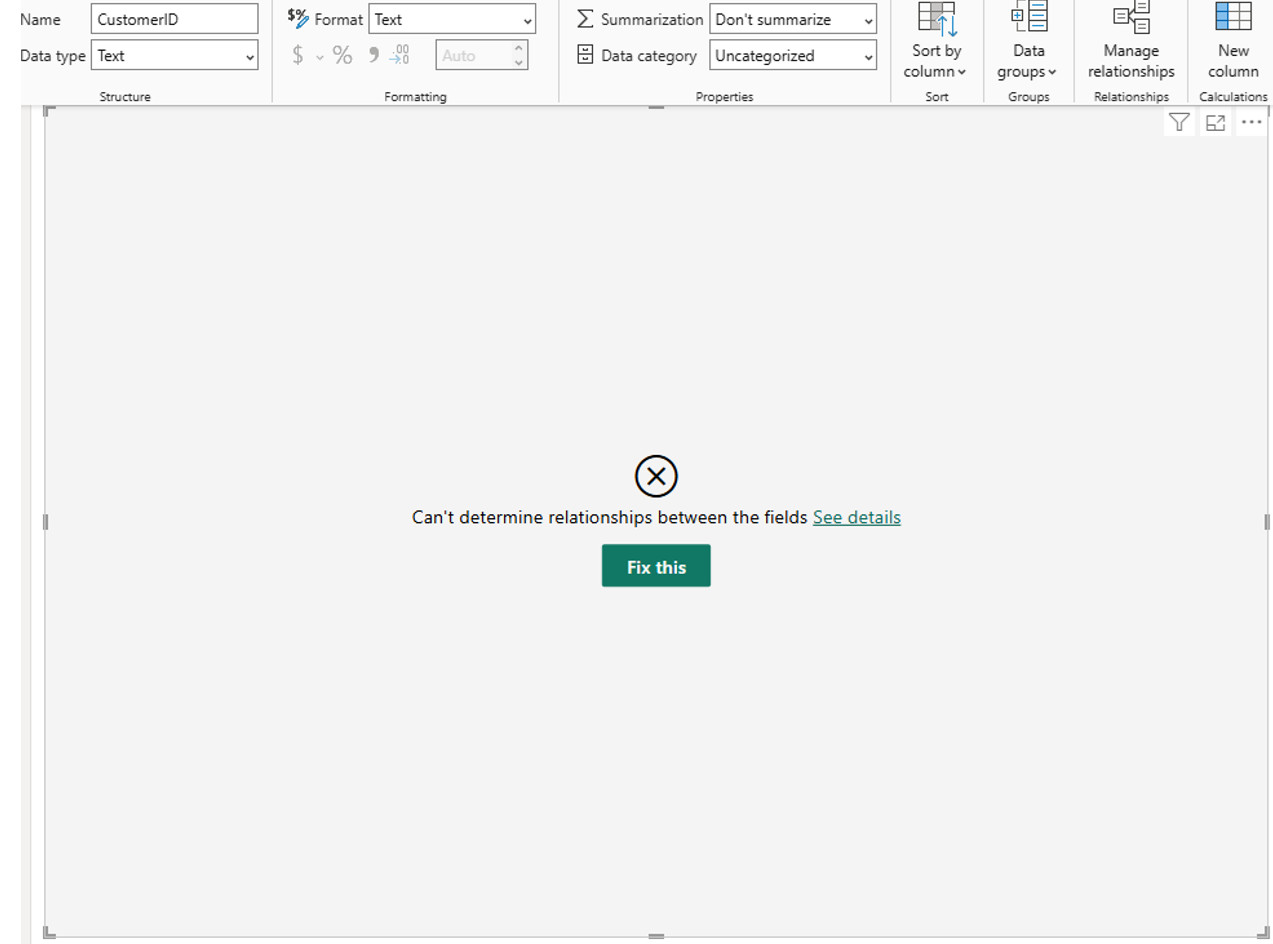This screenshot has height=944, width=1273.
Task: Click the Data category properties icon
Action: point(583,56)
